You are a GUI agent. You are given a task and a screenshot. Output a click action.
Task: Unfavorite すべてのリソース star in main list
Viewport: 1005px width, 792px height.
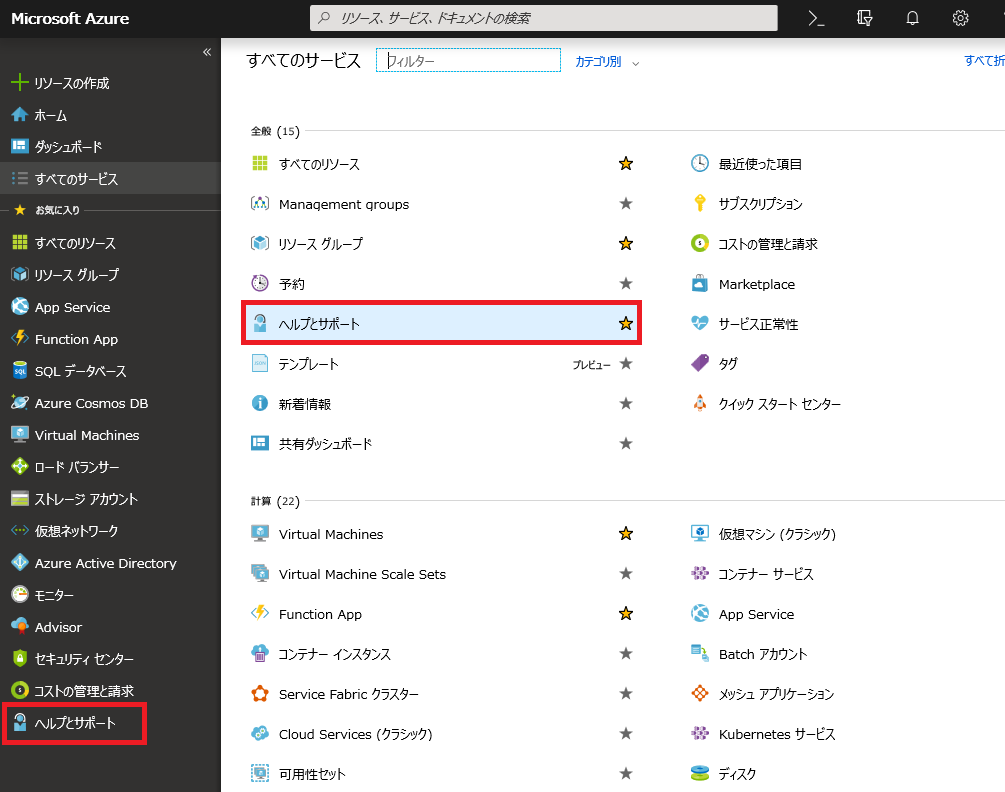coord(626,163)
